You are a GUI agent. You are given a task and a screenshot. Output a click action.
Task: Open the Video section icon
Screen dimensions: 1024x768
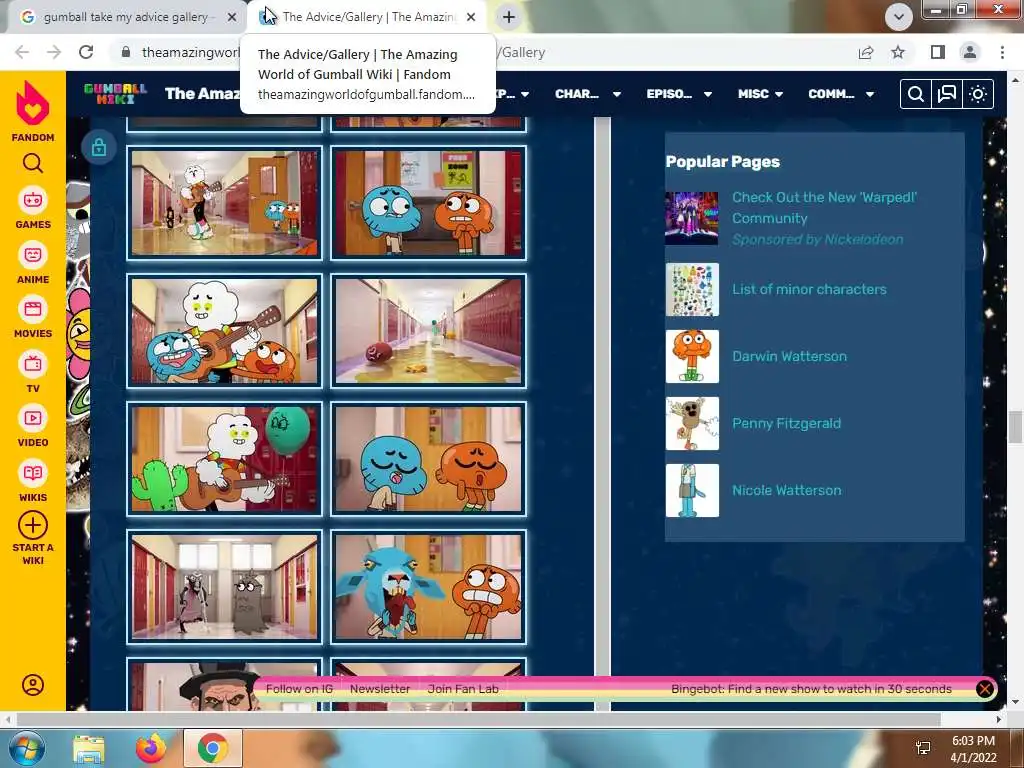(33, 418)
